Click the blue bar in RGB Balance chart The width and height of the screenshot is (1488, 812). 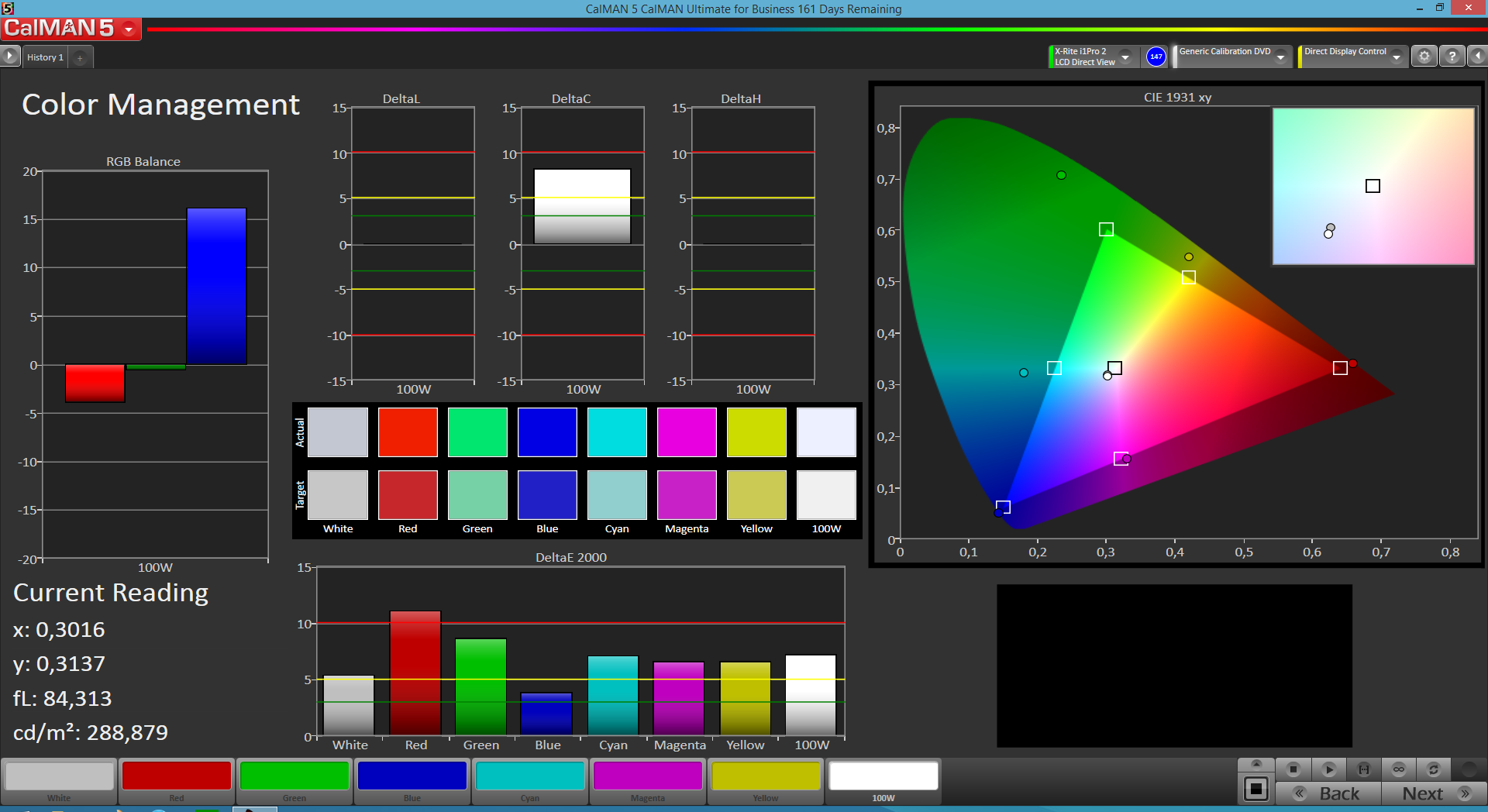pos(216,287)
